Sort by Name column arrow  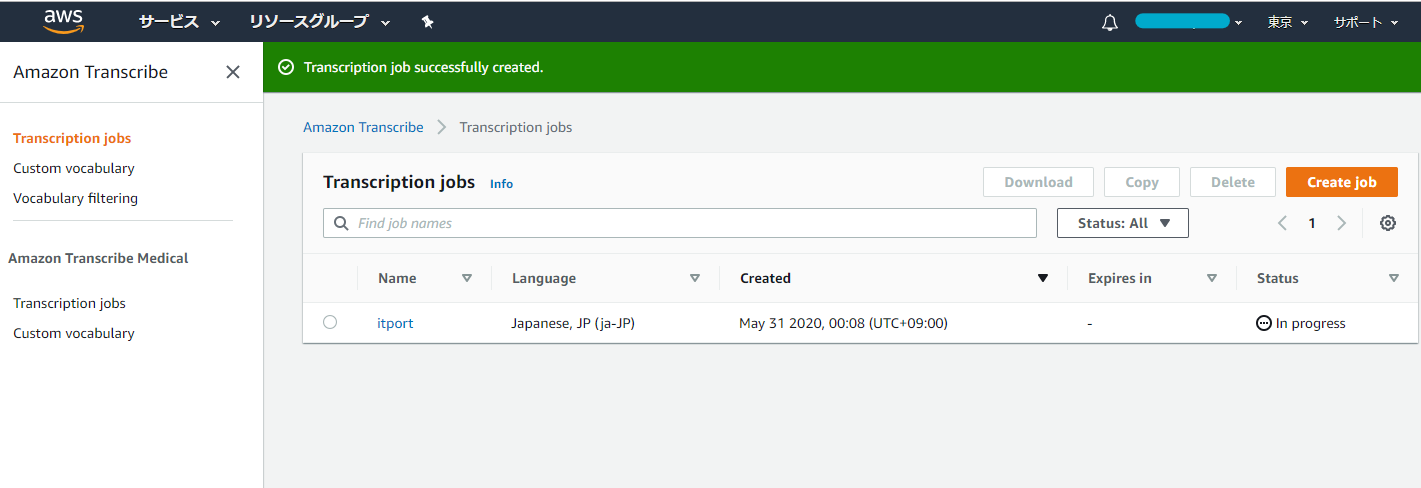point(467,278)
